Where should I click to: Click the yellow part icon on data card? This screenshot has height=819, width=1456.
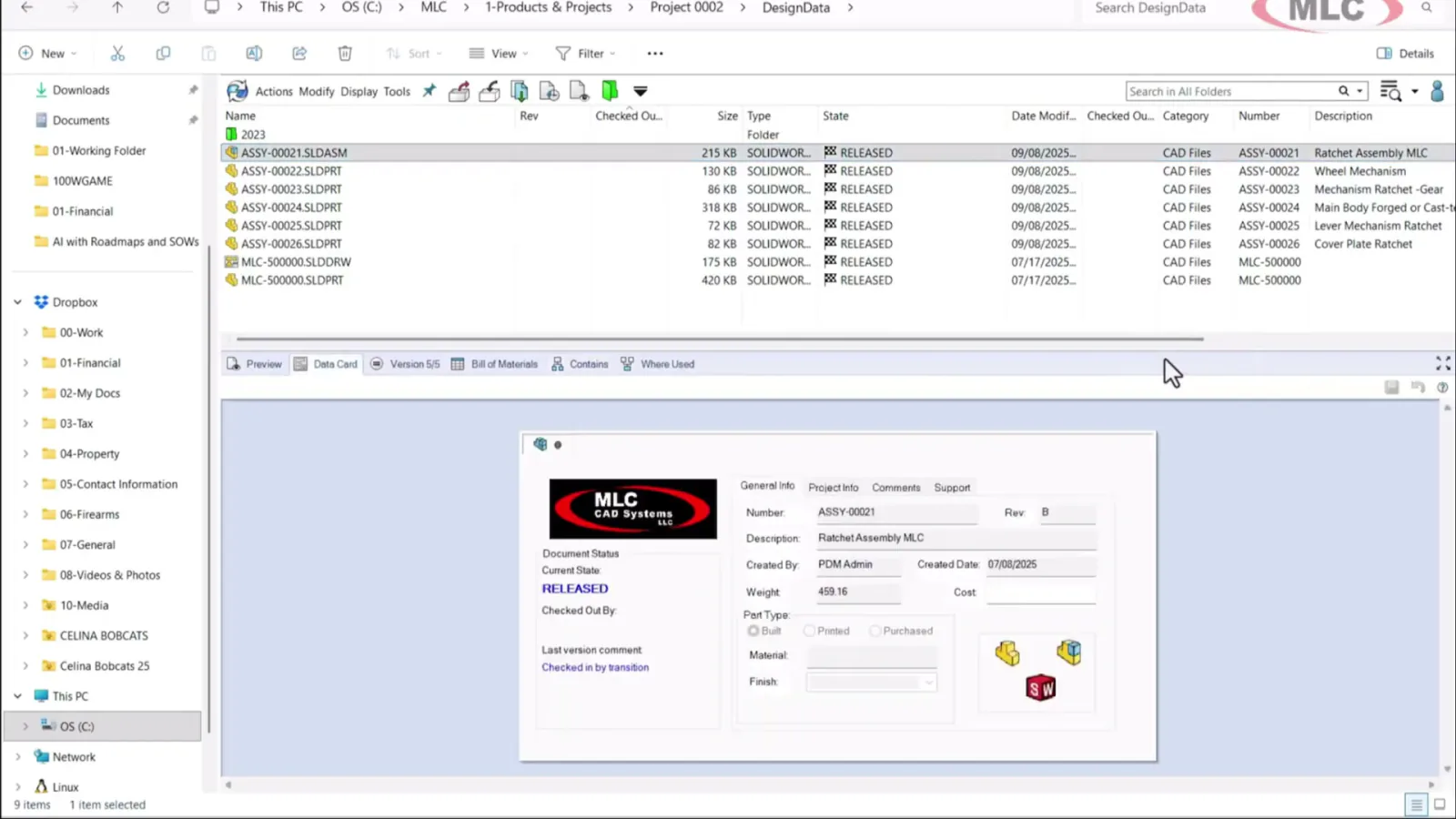pyautogui.click(x=1007, y=652)
